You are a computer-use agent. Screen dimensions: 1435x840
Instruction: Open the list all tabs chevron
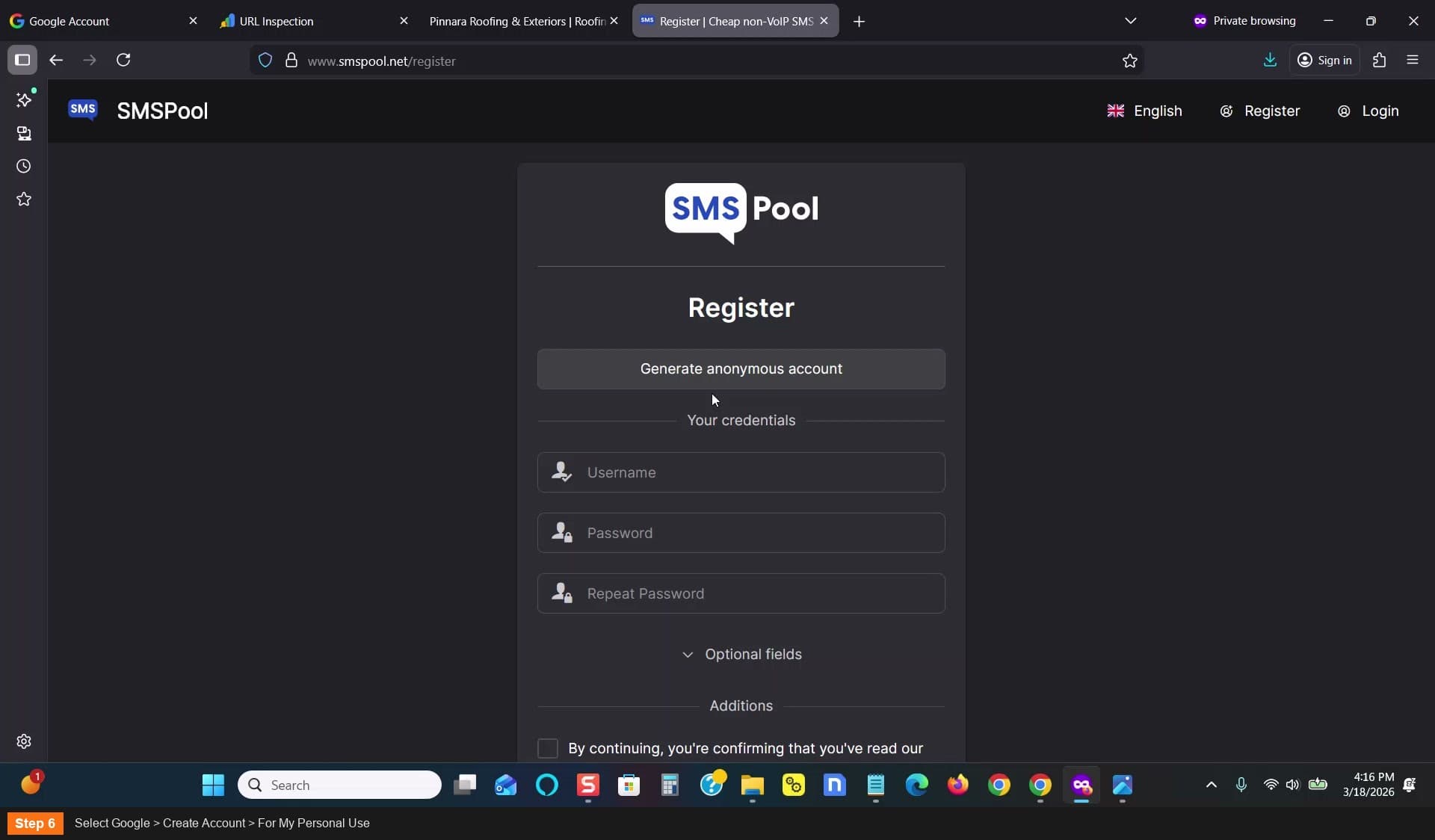(x=1130, y=21)
